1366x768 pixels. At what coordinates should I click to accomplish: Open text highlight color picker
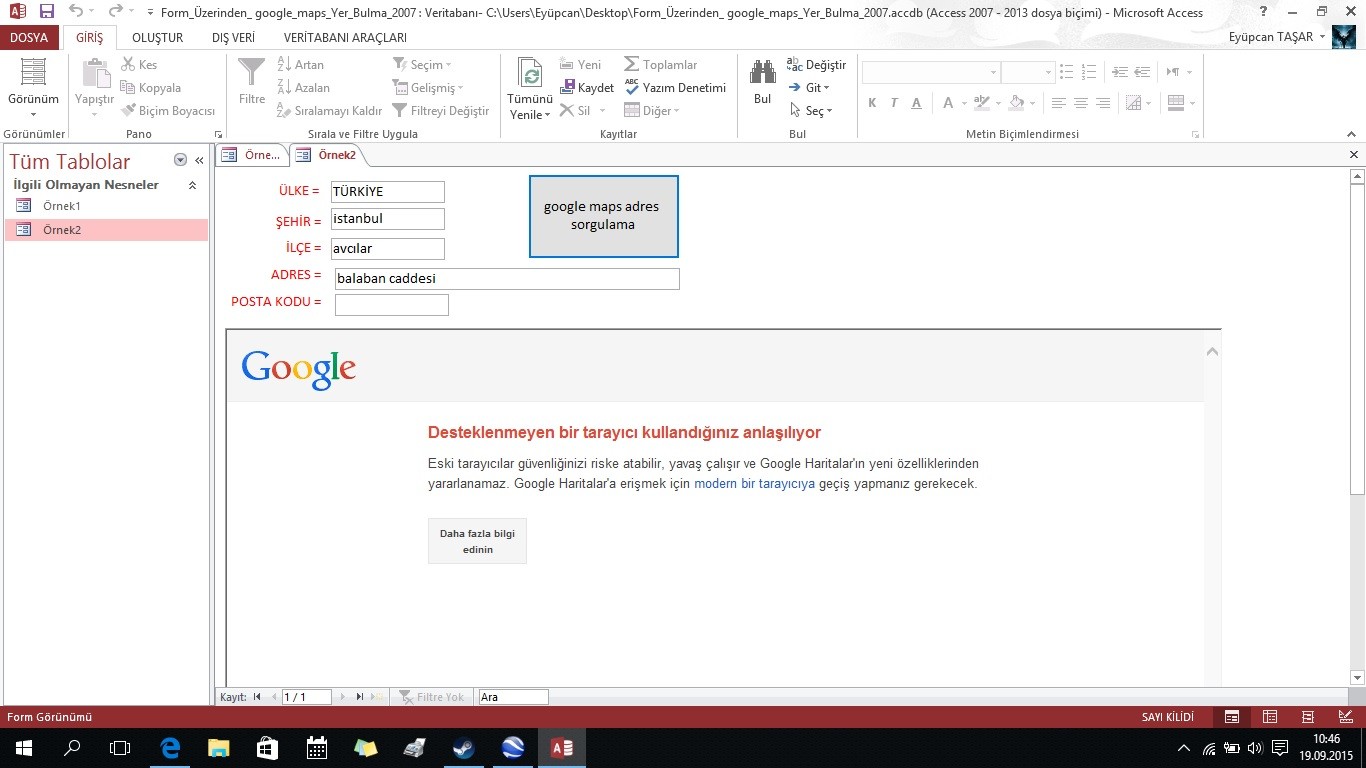point(985,103)
